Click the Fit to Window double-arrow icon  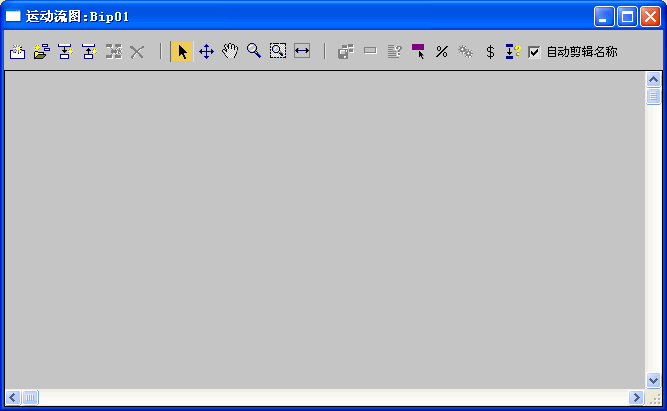click(302, 51)
